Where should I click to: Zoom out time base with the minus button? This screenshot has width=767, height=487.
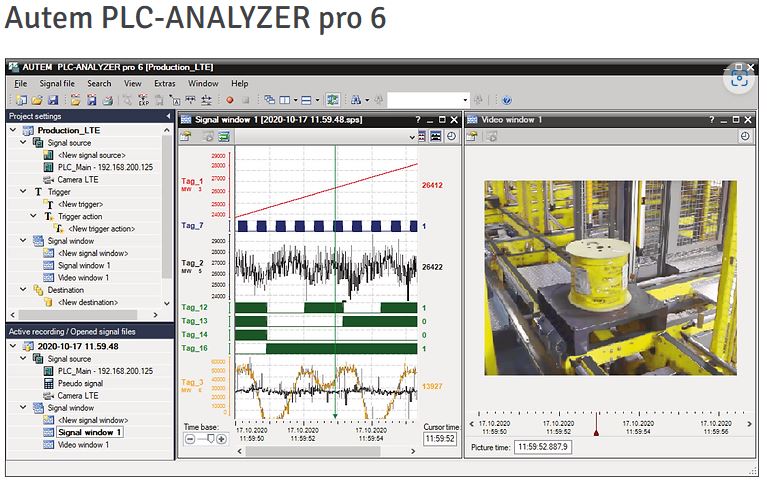pyautogui.click(x=189, y=439)
